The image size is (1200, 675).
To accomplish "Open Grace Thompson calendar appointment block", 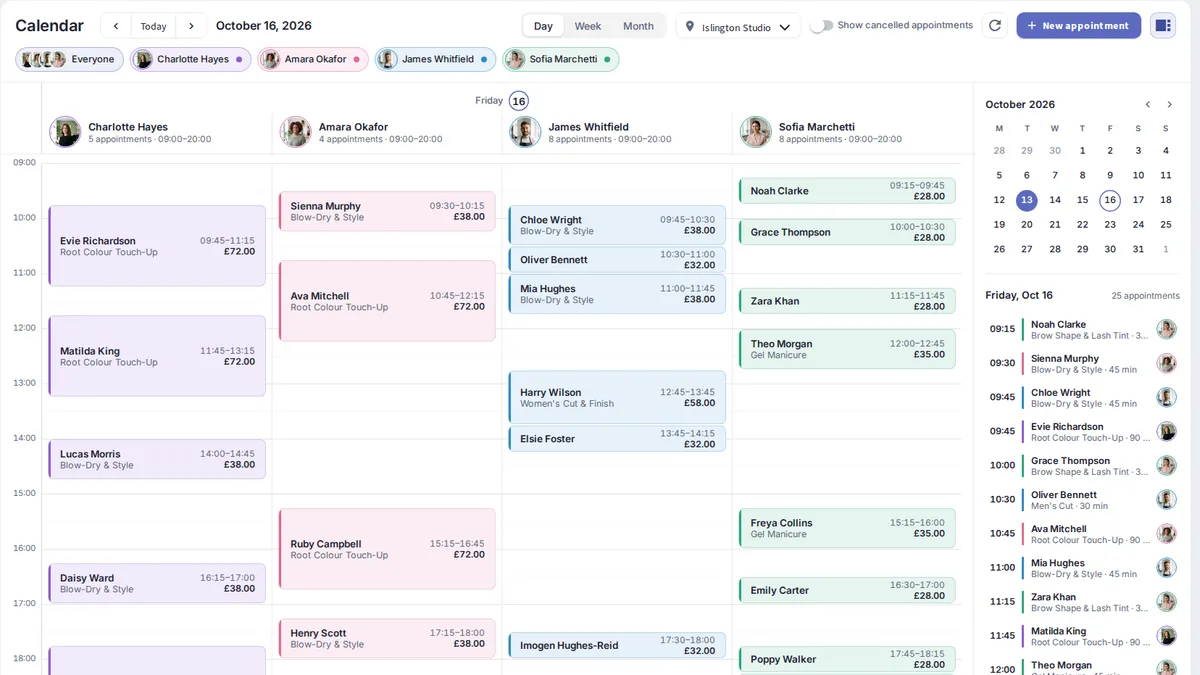I will 847,232.
